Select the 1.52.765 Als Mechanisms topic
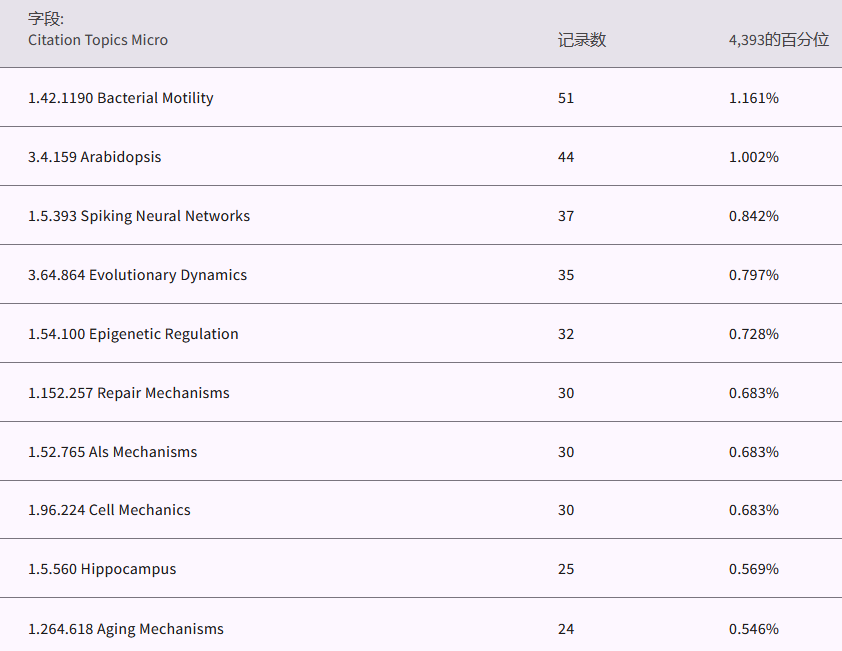842x651 pixels. (112, 452)
